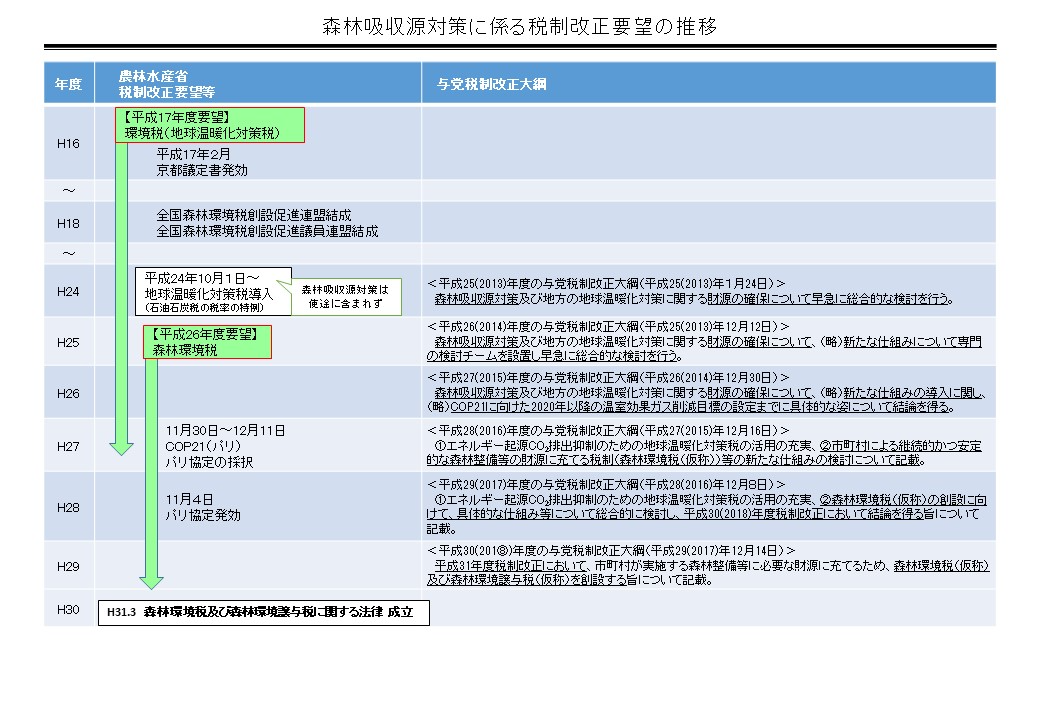Viewport: 1040px width, 720px height.
Task: Click the COP21(パリ) event text
Action: click(x=205, y=446)
